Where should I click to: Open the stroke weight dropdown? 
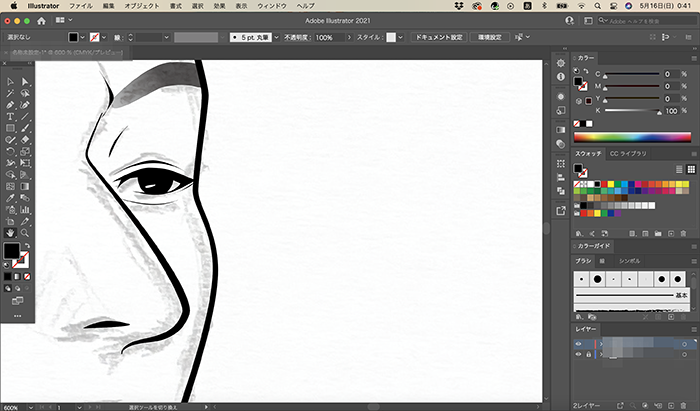167,37
